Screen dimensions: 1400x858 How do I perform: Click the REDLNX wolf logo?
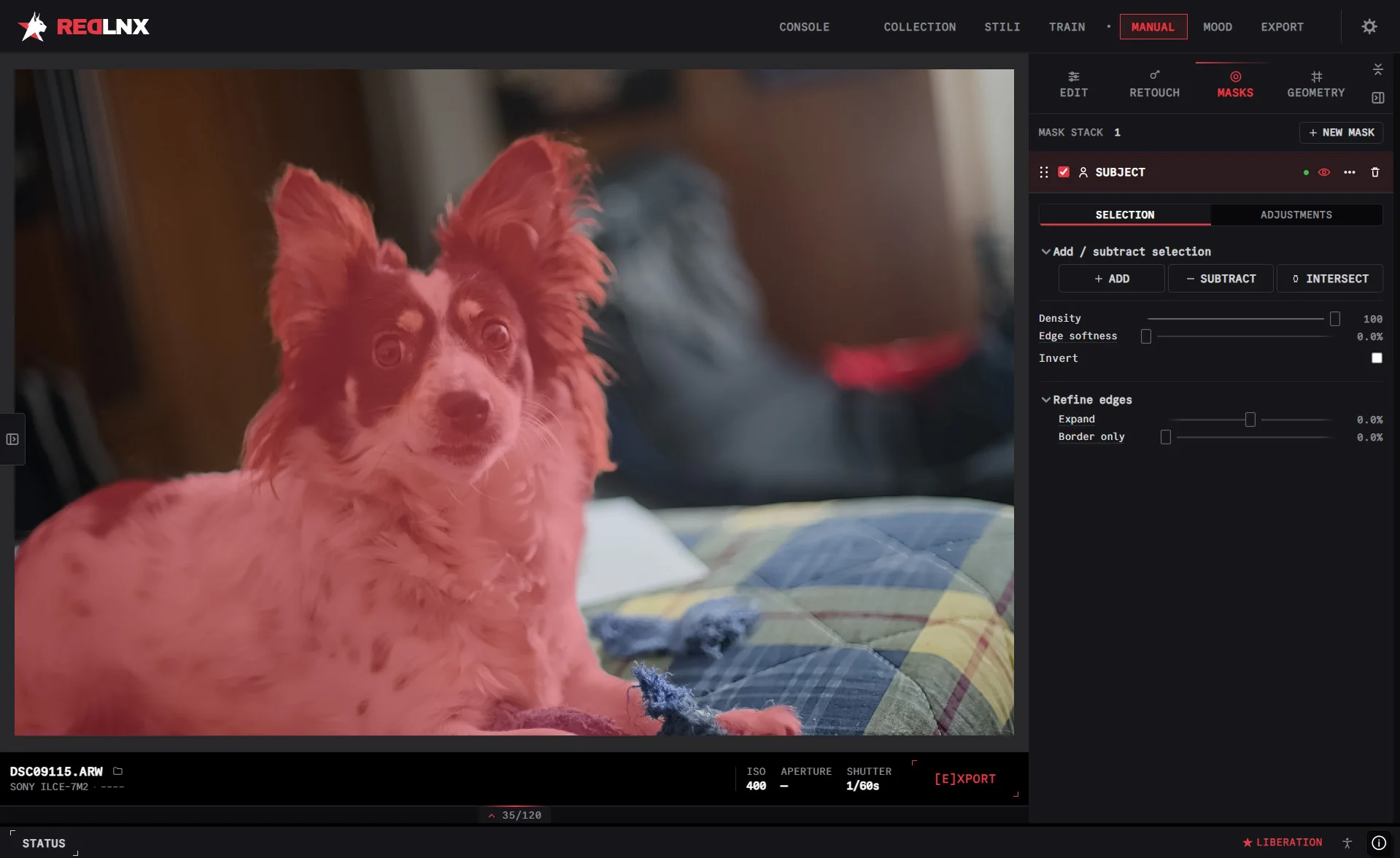click(x=32, y=26)
